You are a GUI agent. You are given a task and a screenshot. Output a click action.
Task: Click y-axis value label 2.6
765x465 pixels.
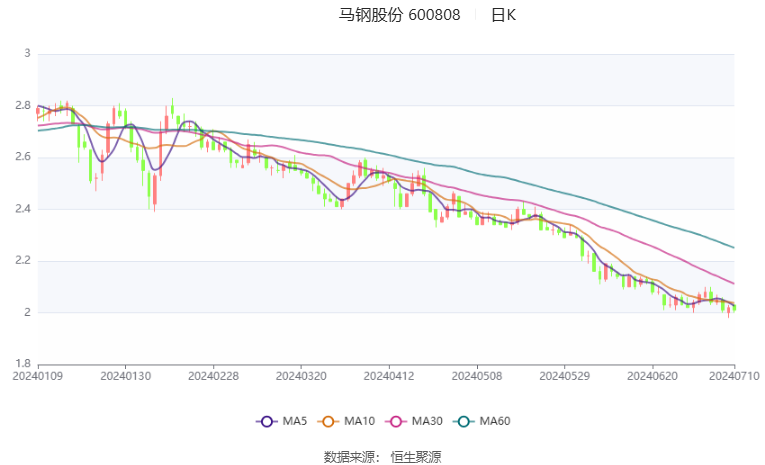[x=23, y=157]
